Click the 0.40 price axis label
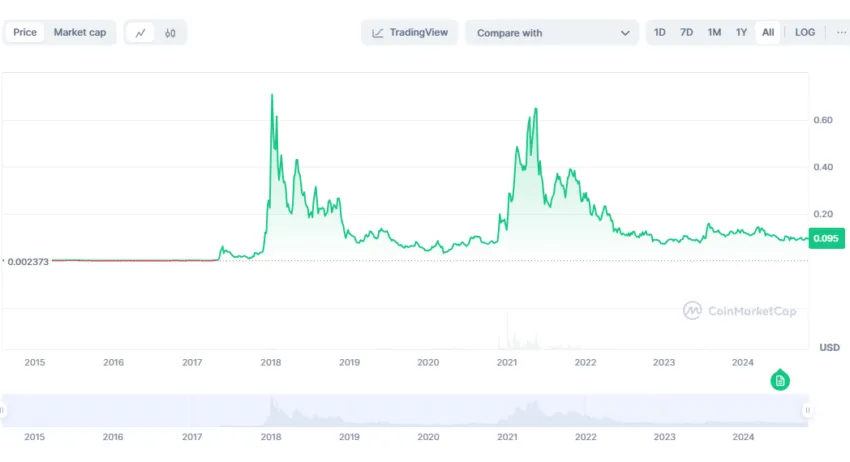 point(823,167)
